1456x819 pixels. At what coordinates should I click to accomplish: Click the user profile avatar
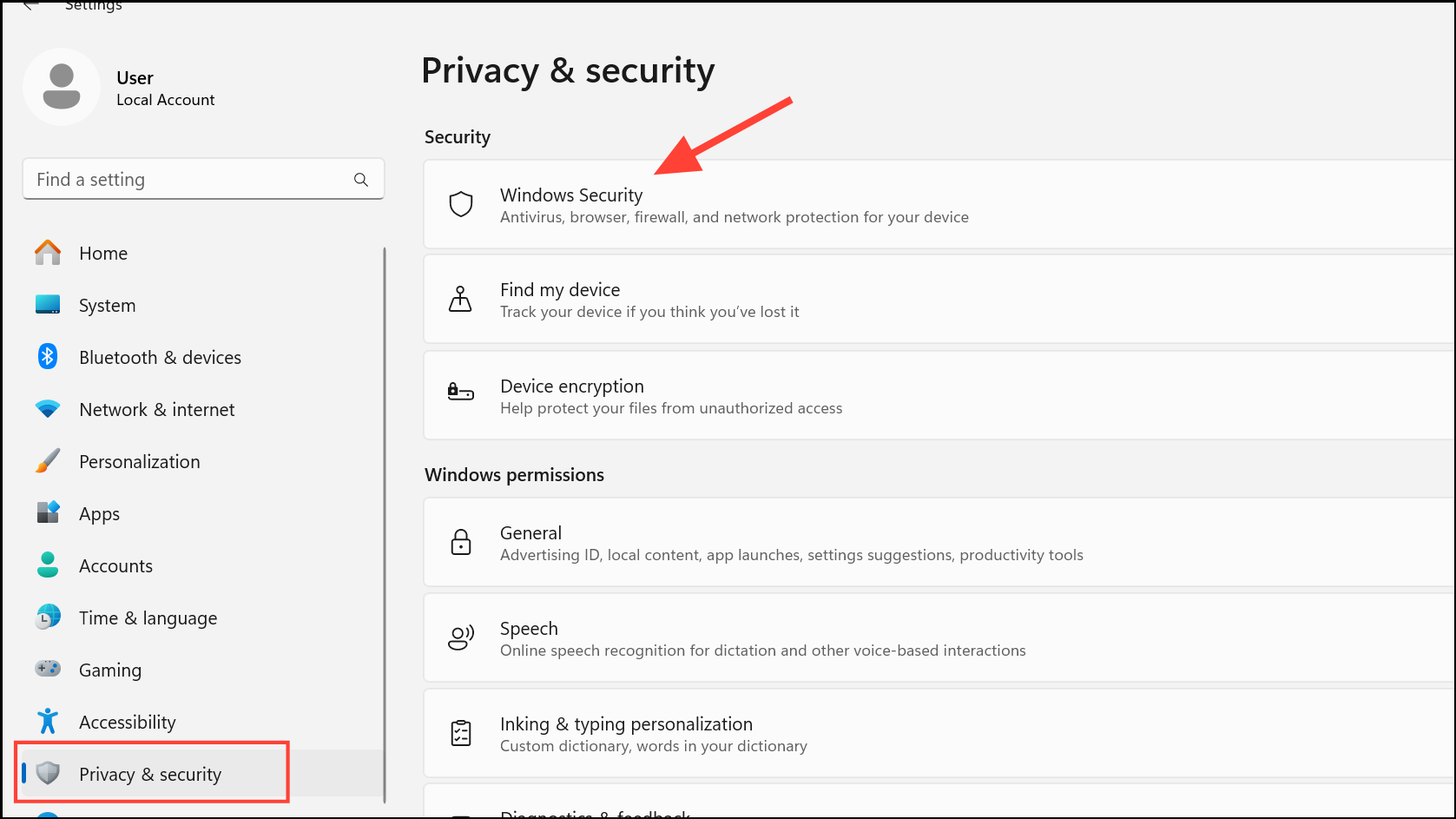[62, 87]
